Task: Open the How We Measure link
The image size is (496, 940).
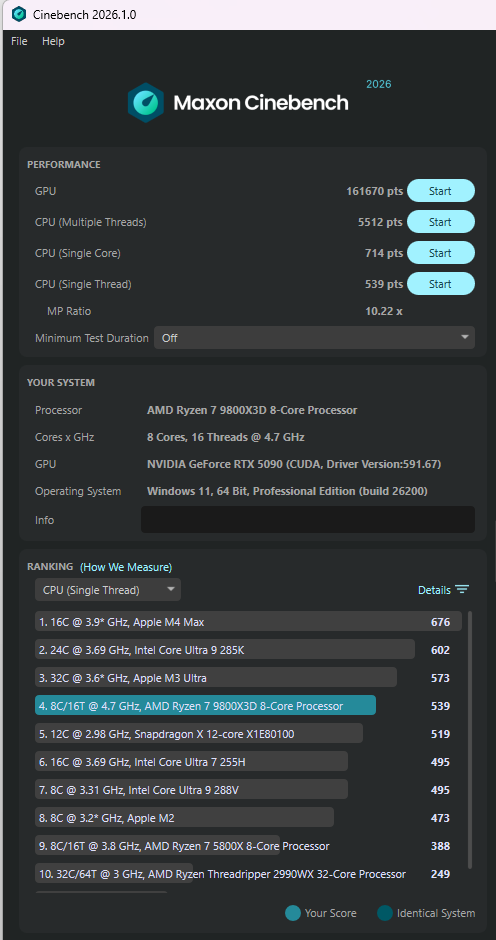Action: click(x=126, y=567)
